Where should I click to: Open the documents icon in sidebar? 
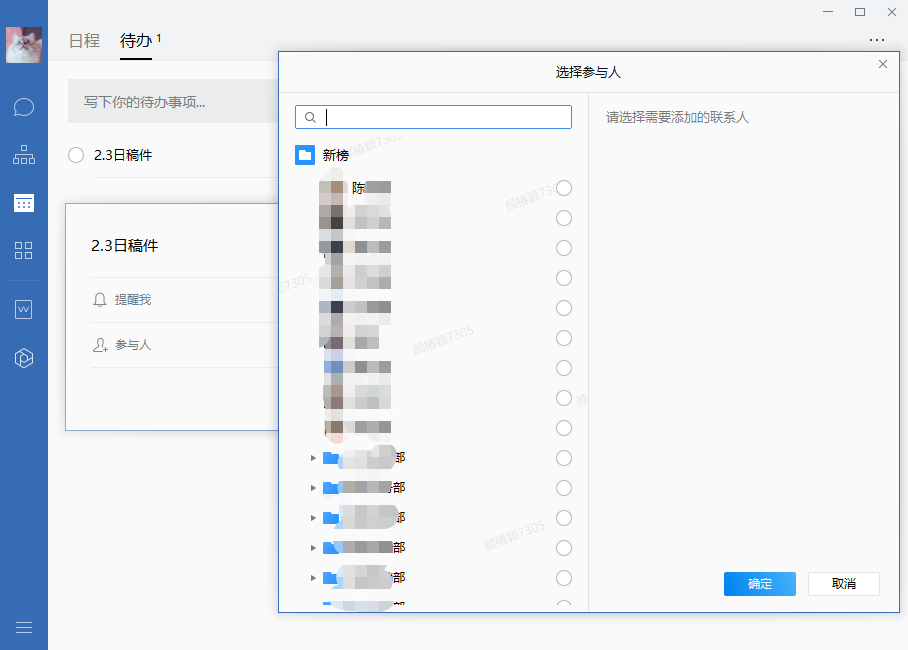(24, 310)
